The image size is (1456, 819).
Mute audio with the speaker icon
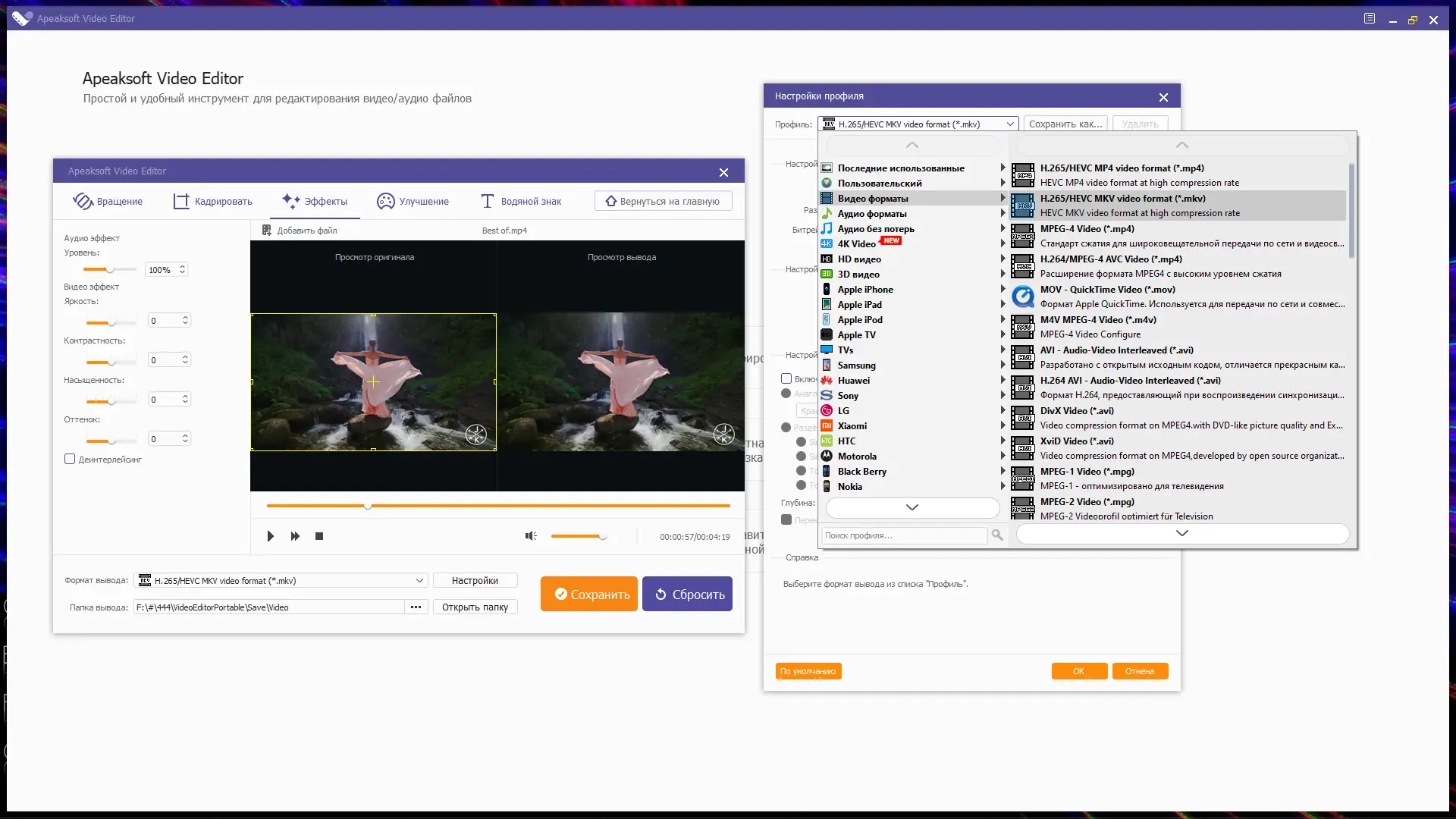[531, 536]
